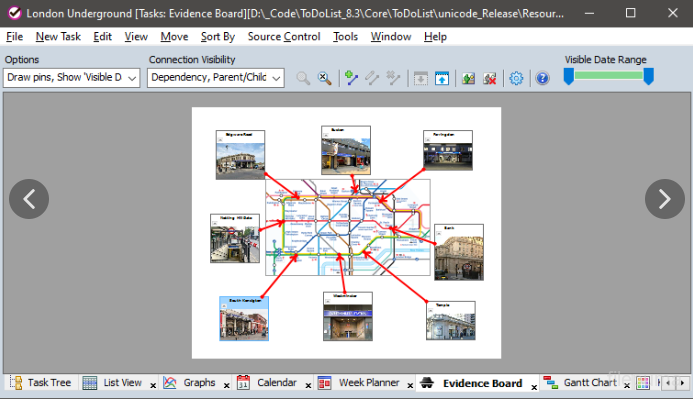This screenshot has width=693, height=401.
Task: Select the Temple station card
Action: 451,321
